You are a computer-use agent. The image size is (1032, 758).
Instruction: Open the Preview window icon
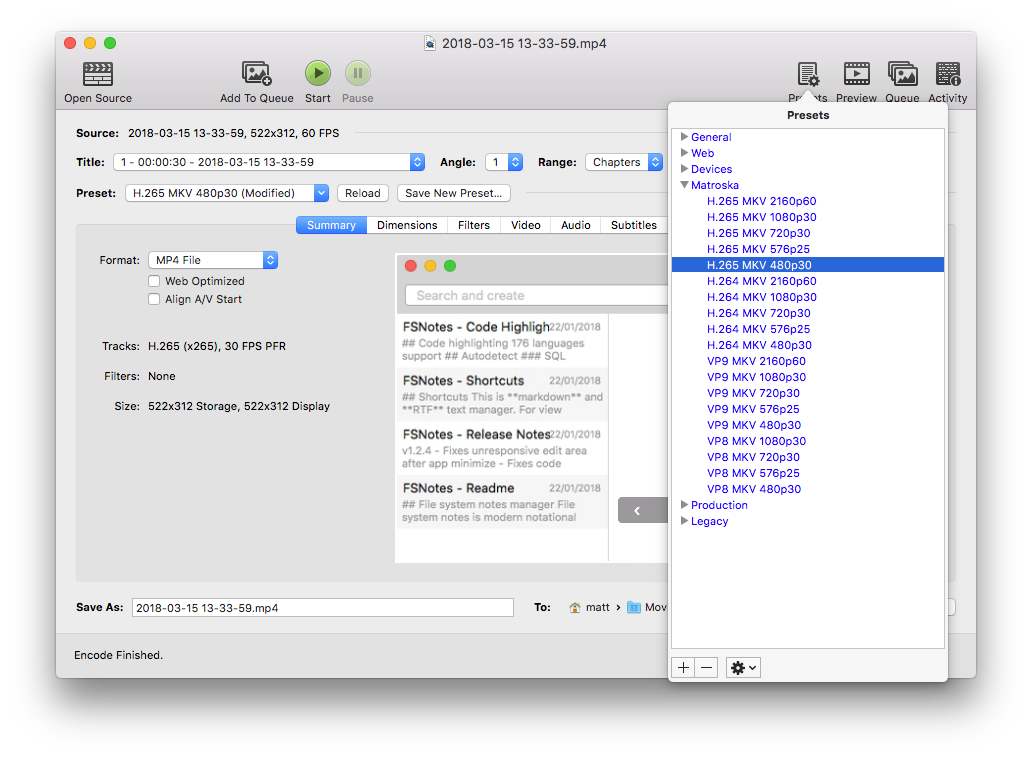pos(856,74)
